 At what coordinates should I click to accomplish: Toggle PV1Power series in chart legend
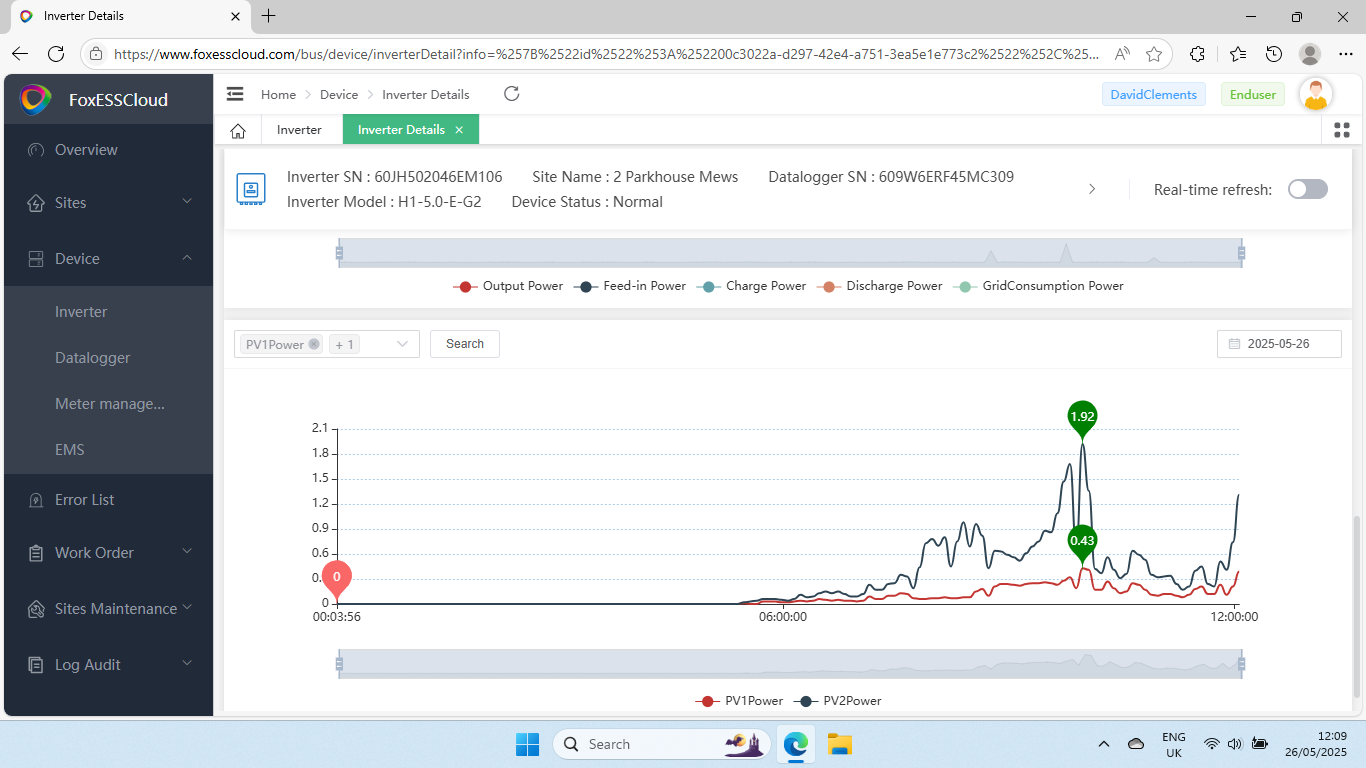[x=740, y=701]
